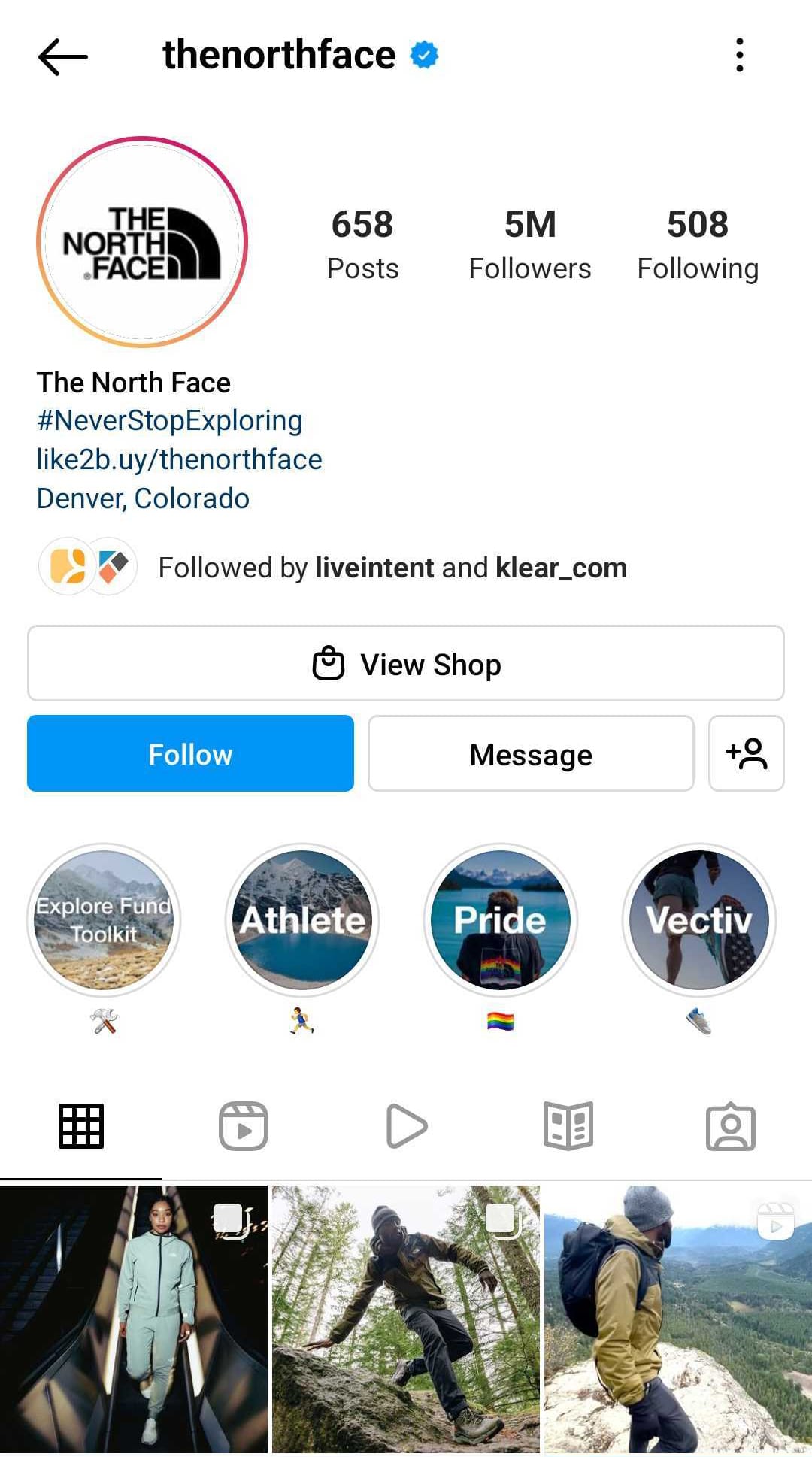Switch to the posts grid tab

click(x=81, y=1126)
